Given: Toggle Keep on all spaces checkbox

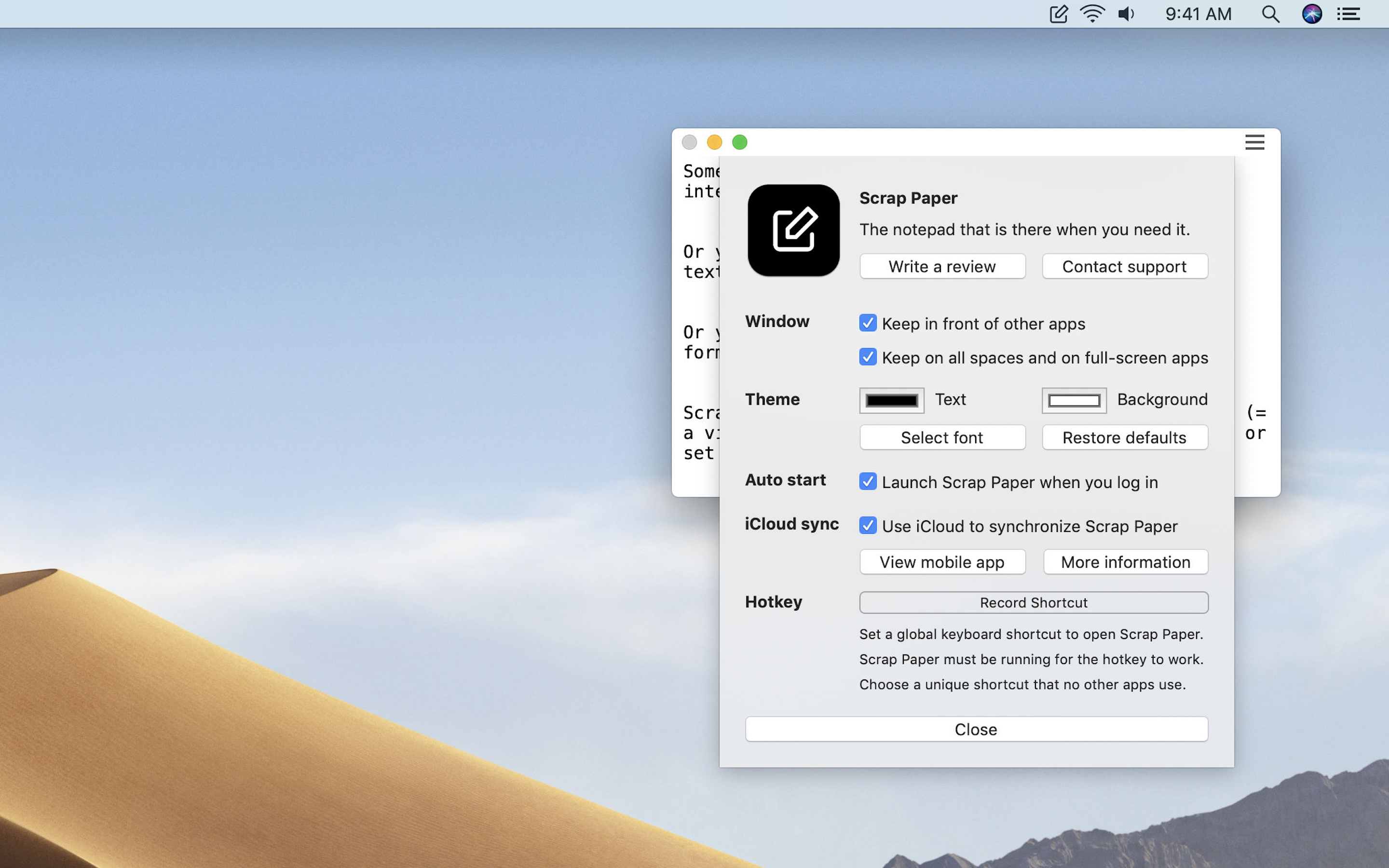Looking at the screenshot, I should 868,357.
